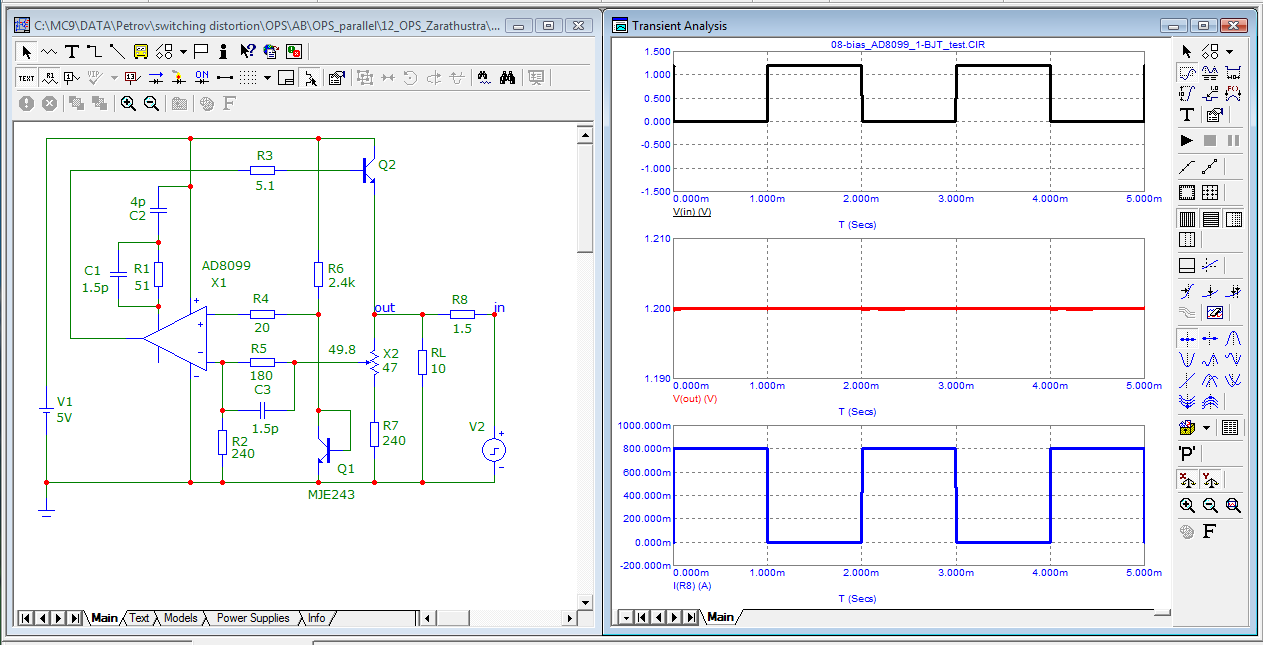
Task: Run the analysis with Play button
Action: 1187,141
